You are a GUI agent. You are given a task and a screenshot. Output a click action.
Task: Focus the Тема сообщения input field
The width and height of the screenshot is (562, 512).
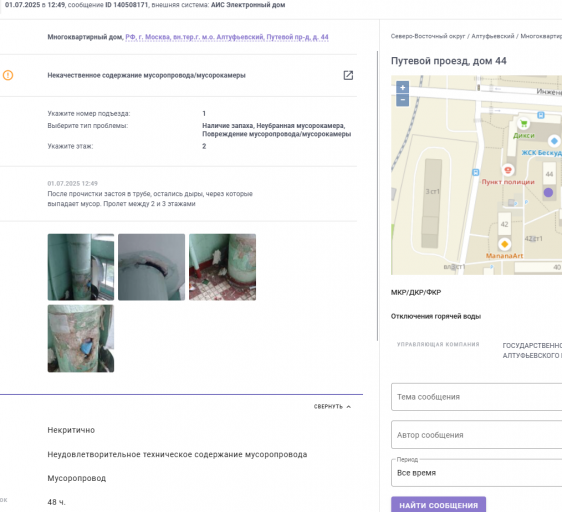(476, 397)
